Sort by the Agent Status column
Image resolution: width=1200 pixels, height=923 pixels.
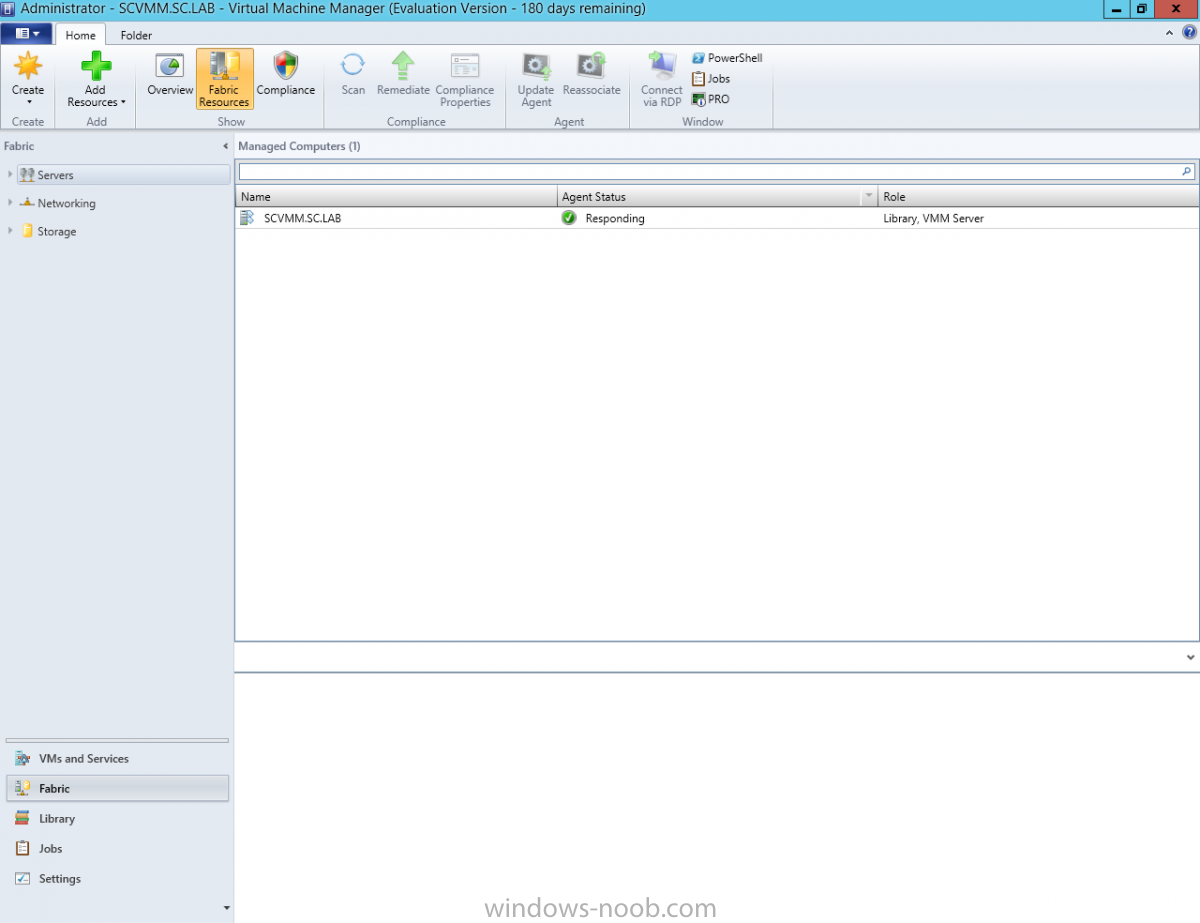[709, 197]
